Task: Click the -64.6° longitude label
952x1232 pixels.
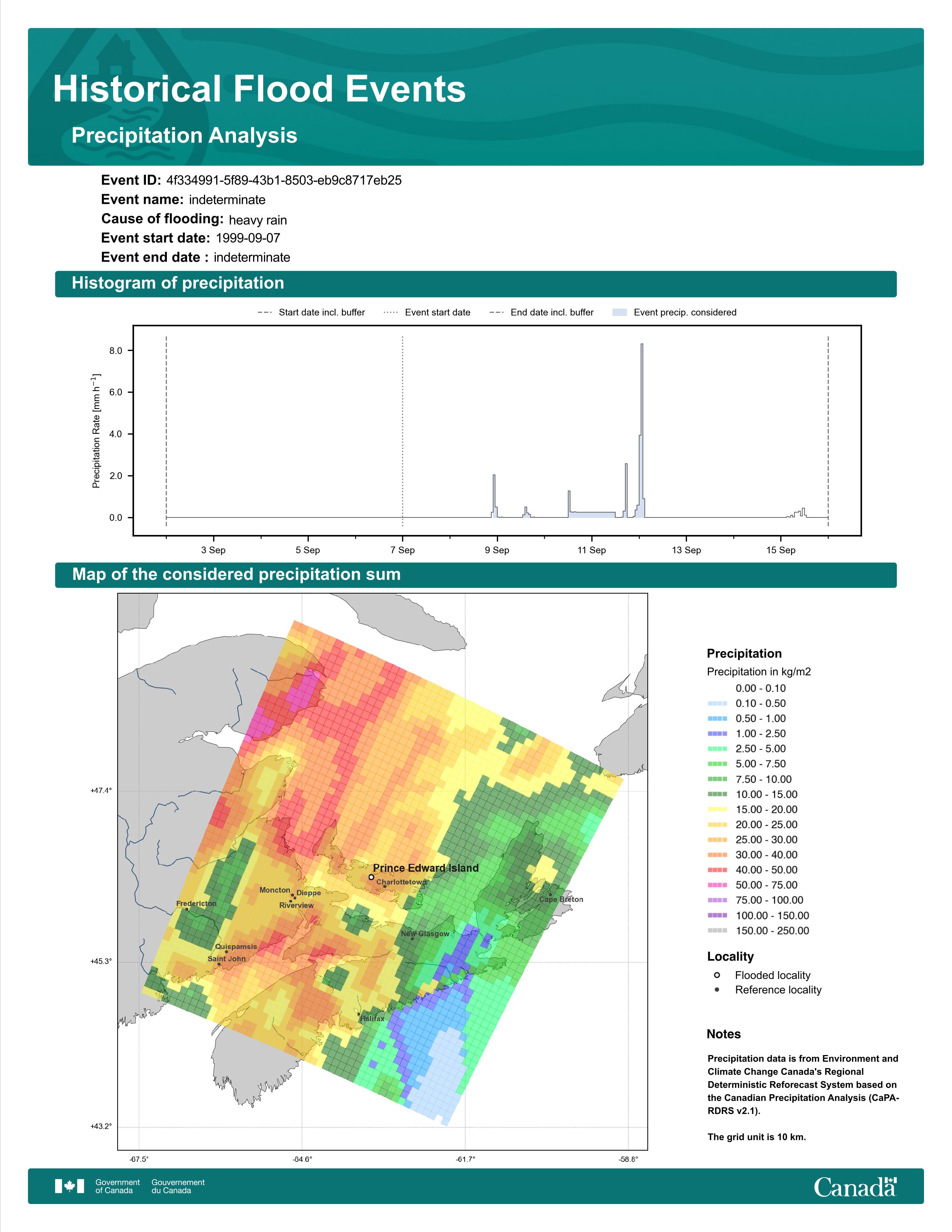Action: (x=302, y=1159)
